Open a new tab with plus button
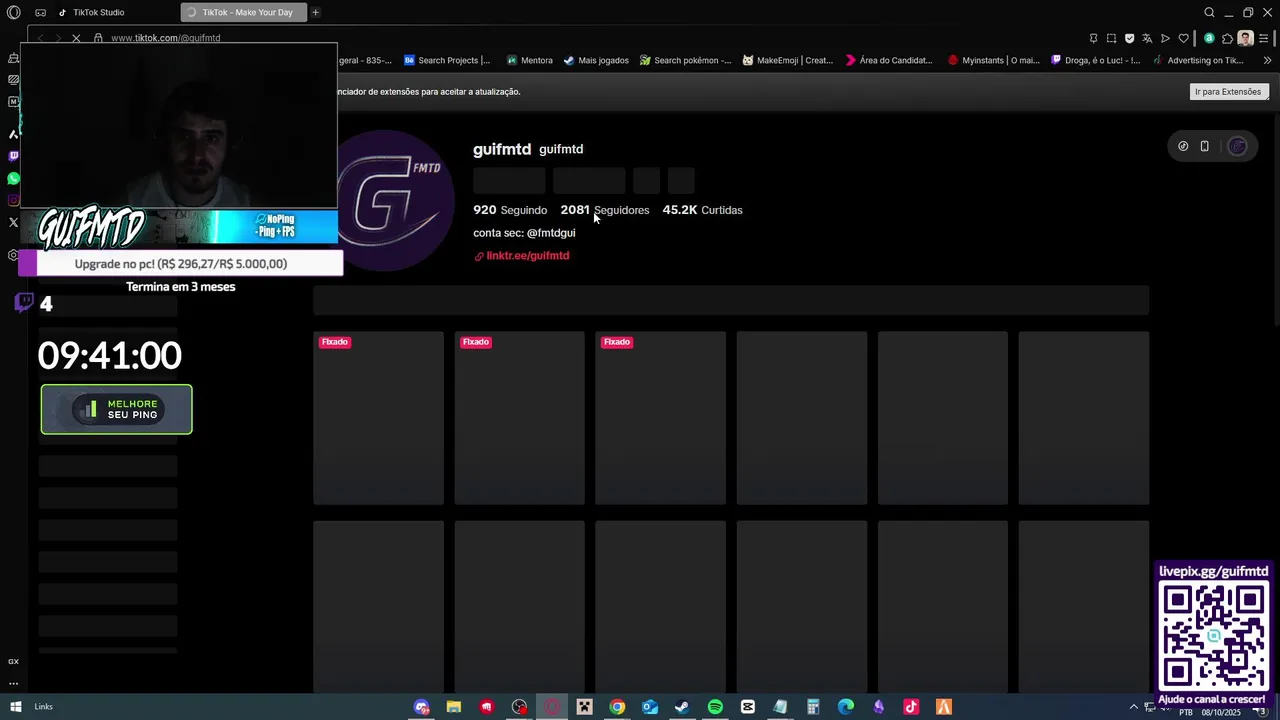Image resolution: width=1280 pixels, height=720 pixels. [x=315, y=12]
